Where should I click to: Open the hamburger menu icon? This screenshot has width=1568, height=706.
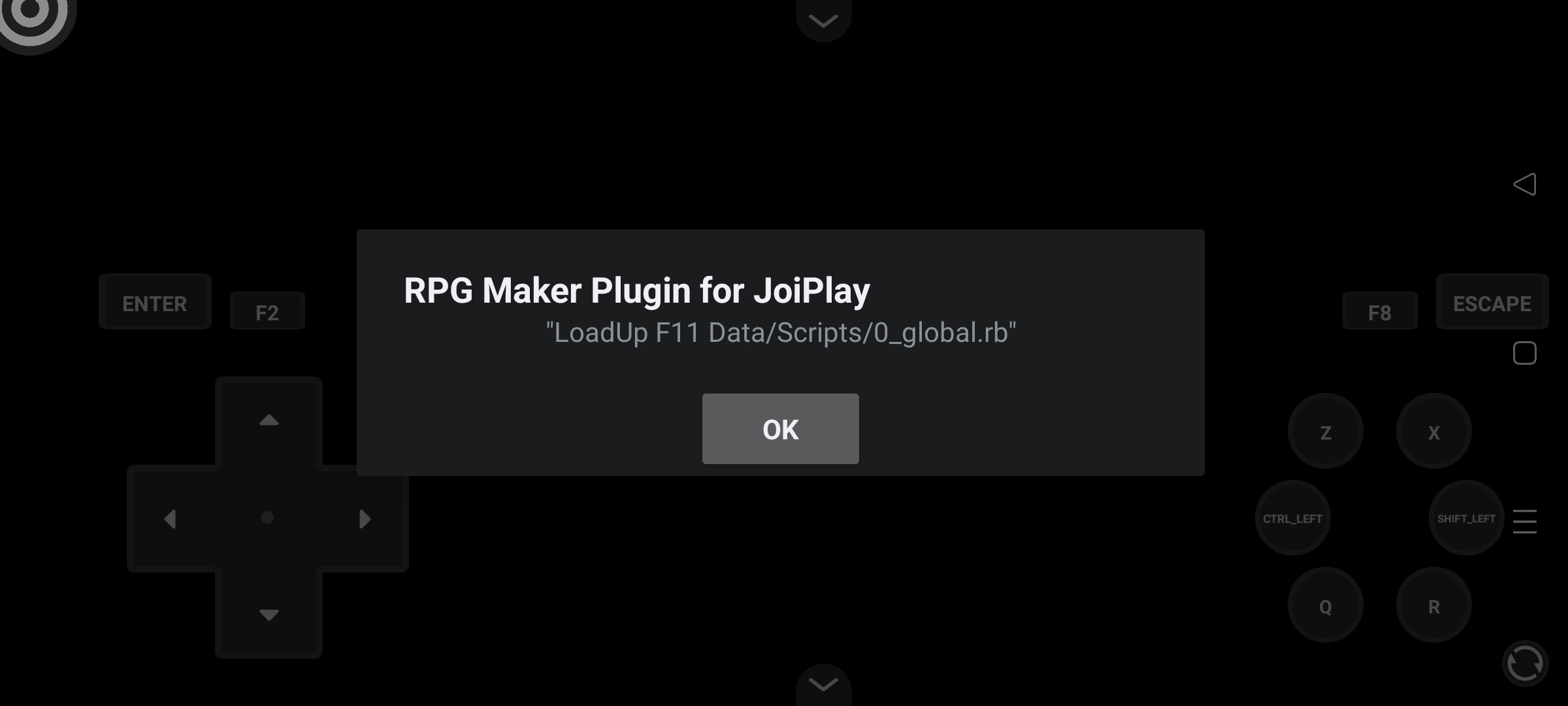(x=1525, y=522)
